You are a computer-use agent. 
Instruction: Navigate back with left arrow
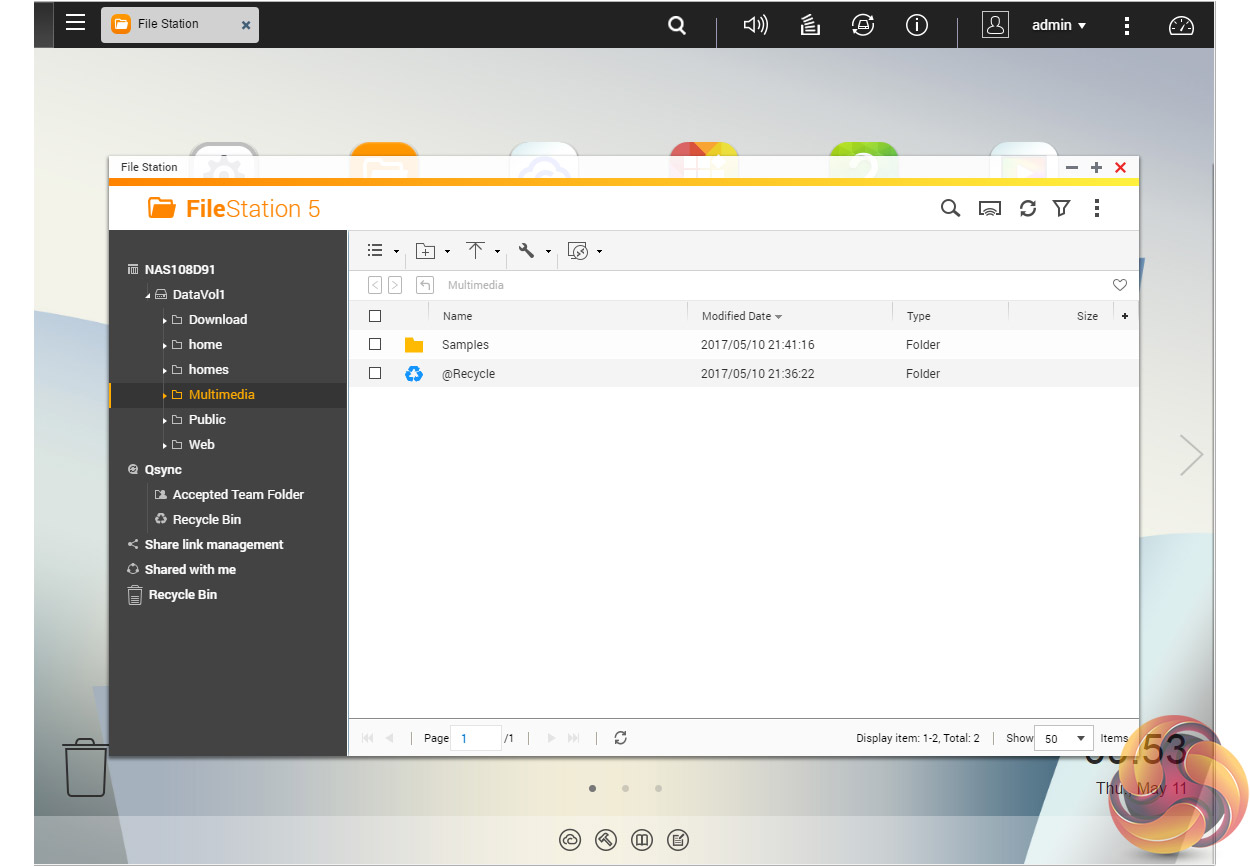(375, 285)
